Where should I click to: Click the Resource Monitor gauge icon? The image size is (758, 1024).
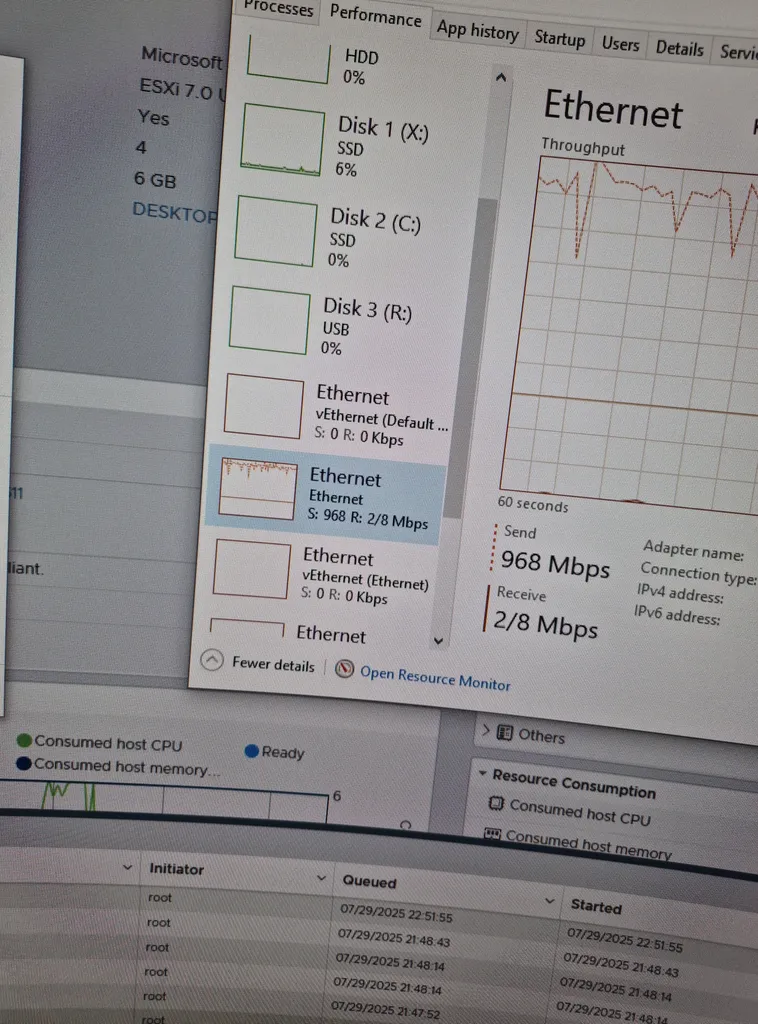click(345, 669)
